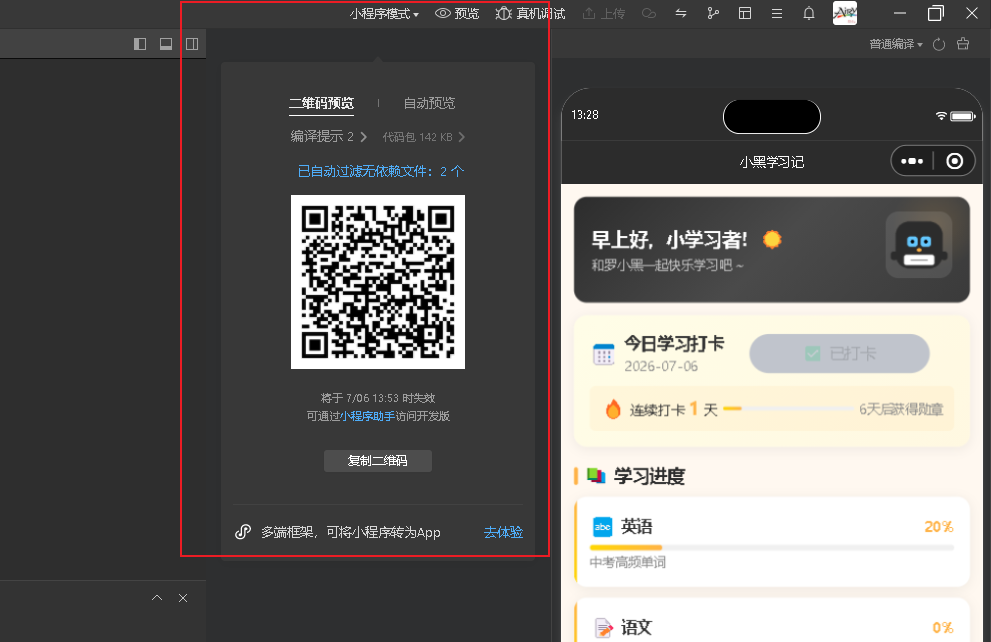This screenshot has height=642, width=991.
Task: Open the layout table icon in toolbar
Action: tap(745, 13)
